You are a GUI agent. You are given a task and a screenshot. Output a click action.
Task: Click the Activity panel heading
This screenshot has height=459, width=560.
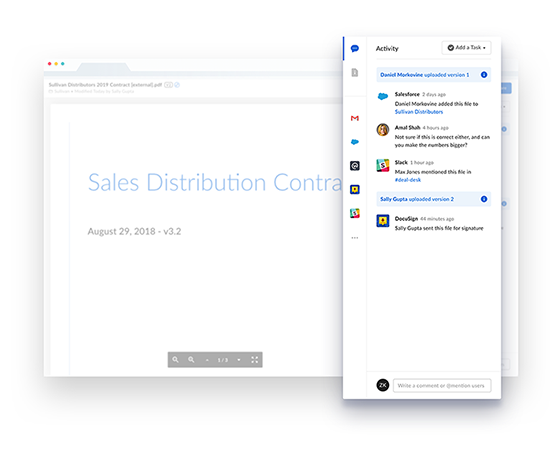click(x=387, y=49)
